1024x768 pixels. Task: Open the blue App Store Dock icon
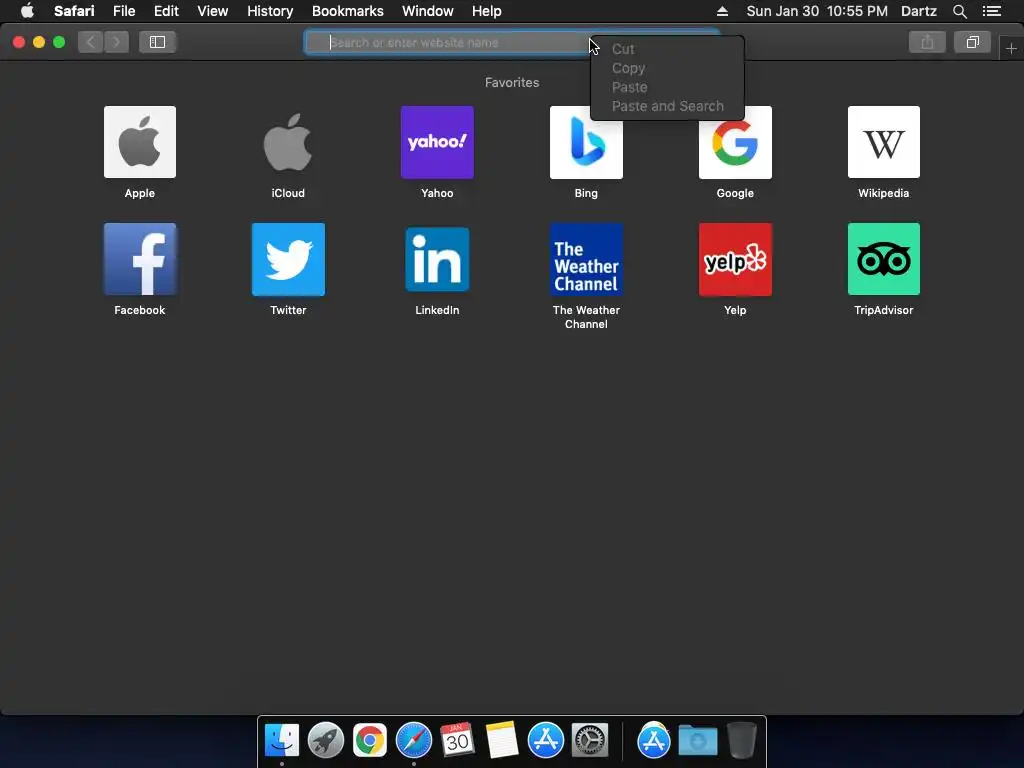(545, 741)
